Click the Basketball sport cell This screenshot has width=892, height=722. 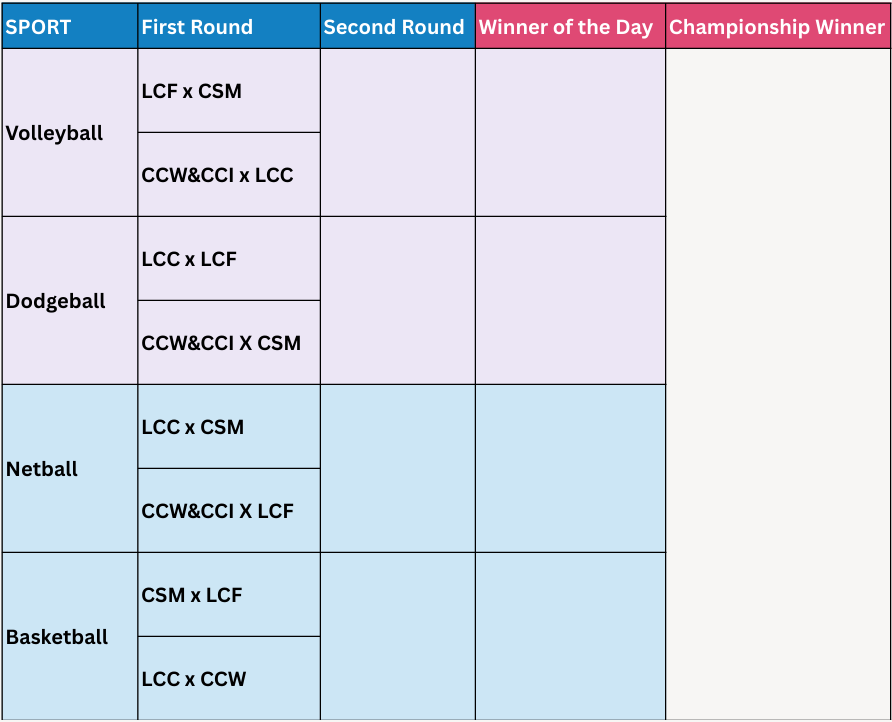(x=70, y=637)
